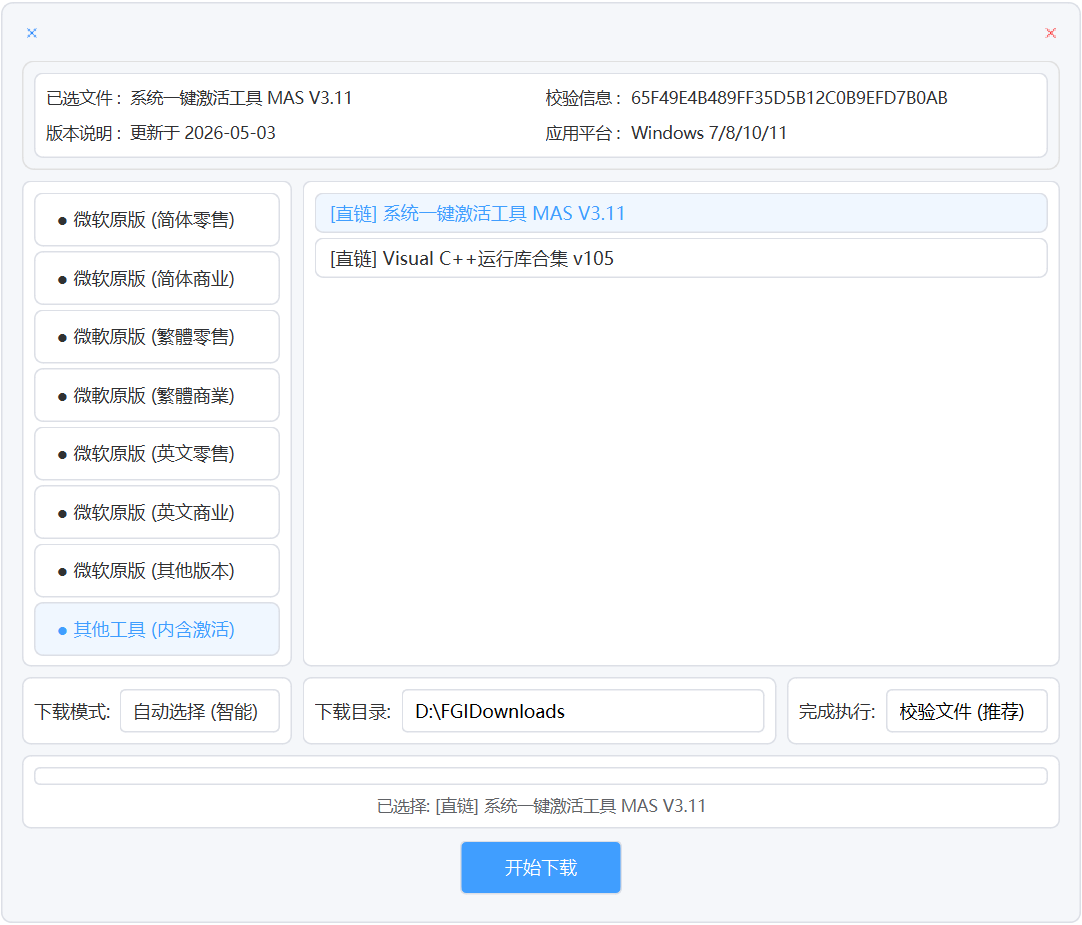Choose [直链] 系统一键激活工具 MAS V3.11 item
Image resolution: width=1082 pixels, height=925 pixels.
pyautogui.click(x=681, y=213)
